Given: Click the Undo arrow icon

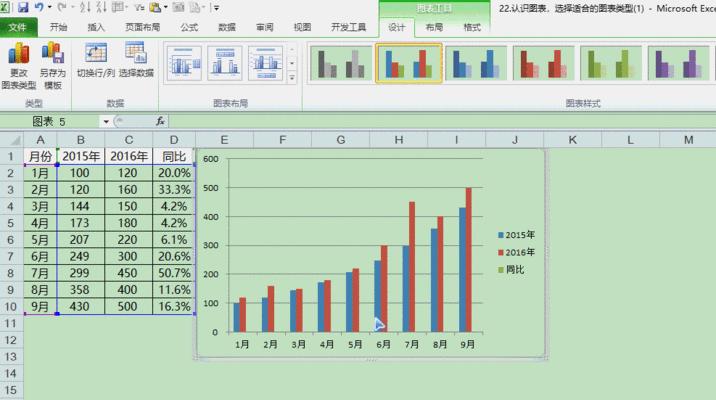Looking at the screenshot, I should tap(39, 7).
